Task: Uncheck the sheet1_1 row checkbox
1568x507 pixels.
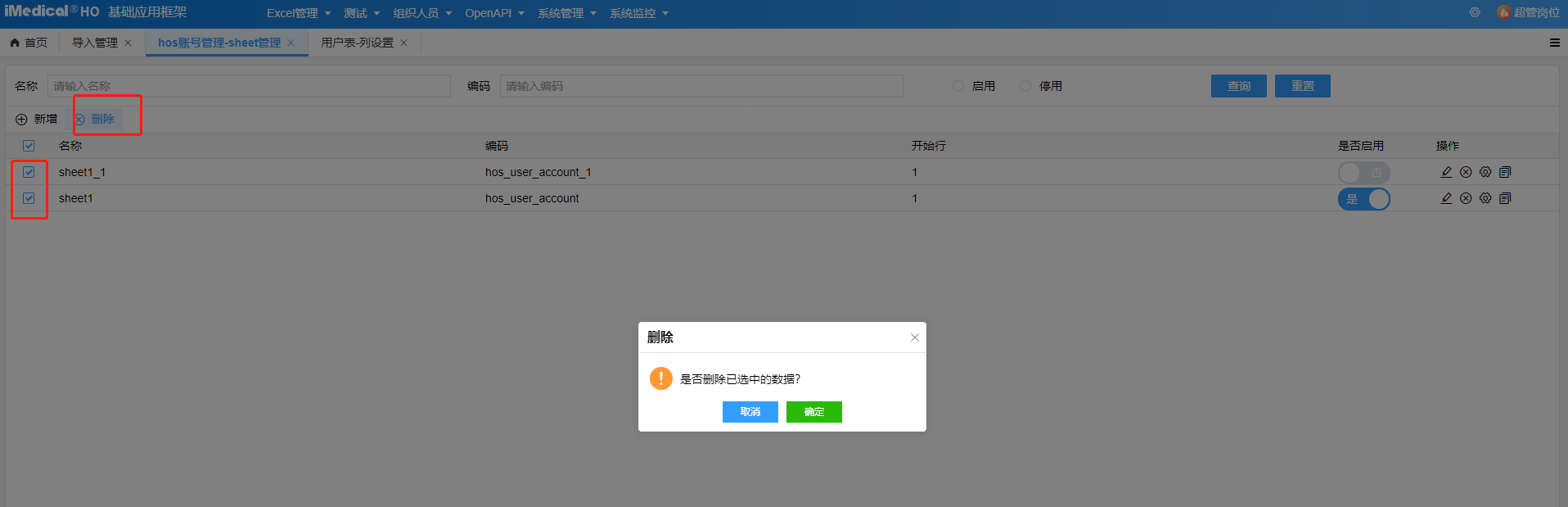Action: (29, 172)
